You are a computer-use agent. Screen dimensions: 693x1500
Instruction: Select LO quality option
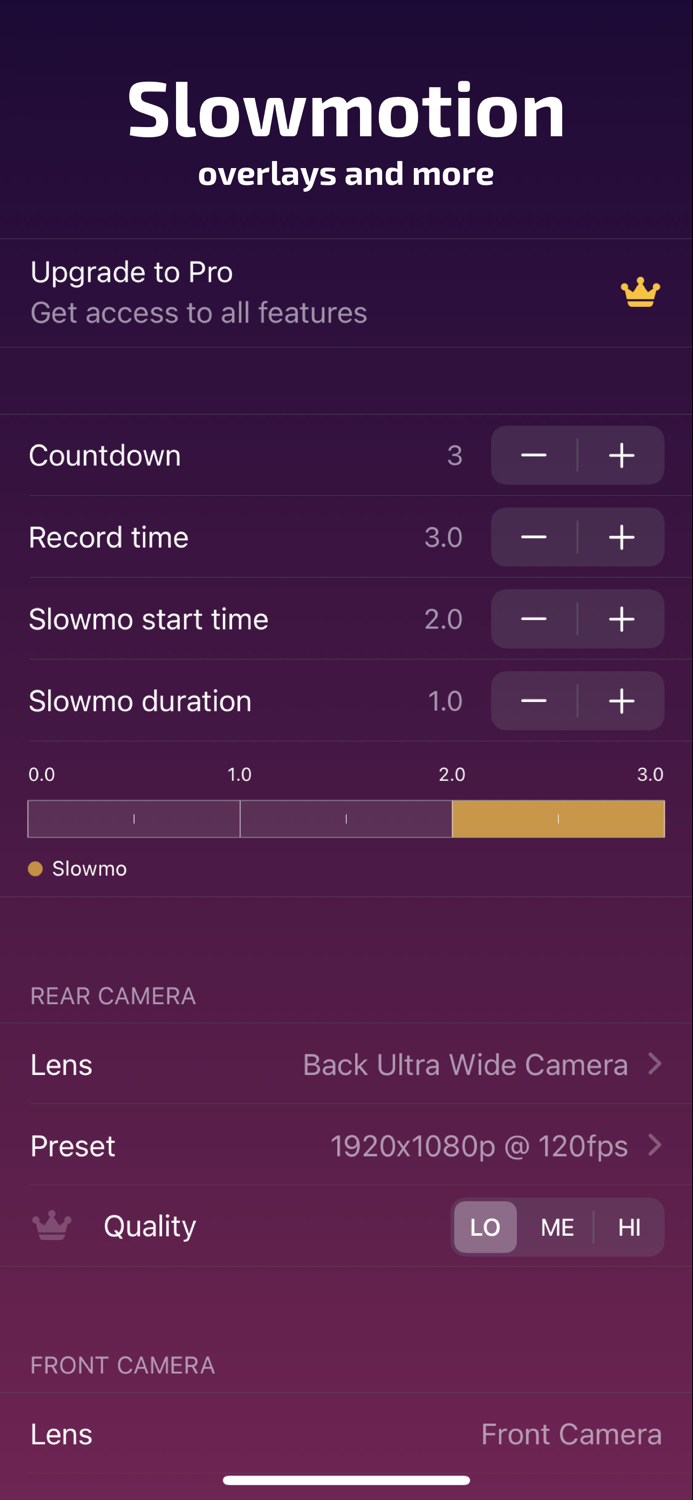click(485, 1227)
